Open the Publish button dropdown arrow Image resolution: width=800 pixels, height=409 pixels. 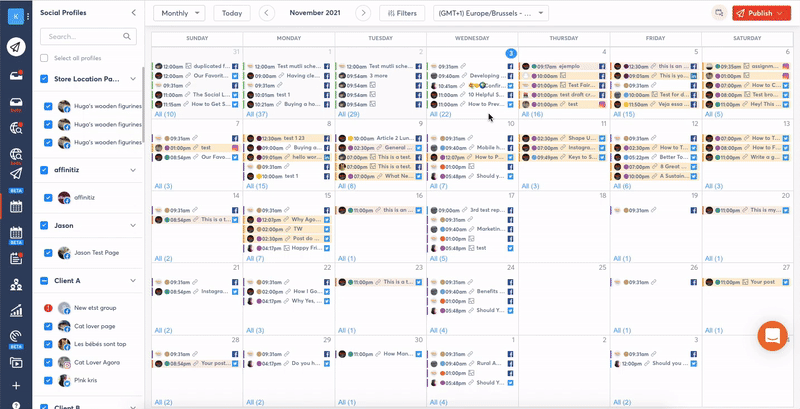click(781, 13)
